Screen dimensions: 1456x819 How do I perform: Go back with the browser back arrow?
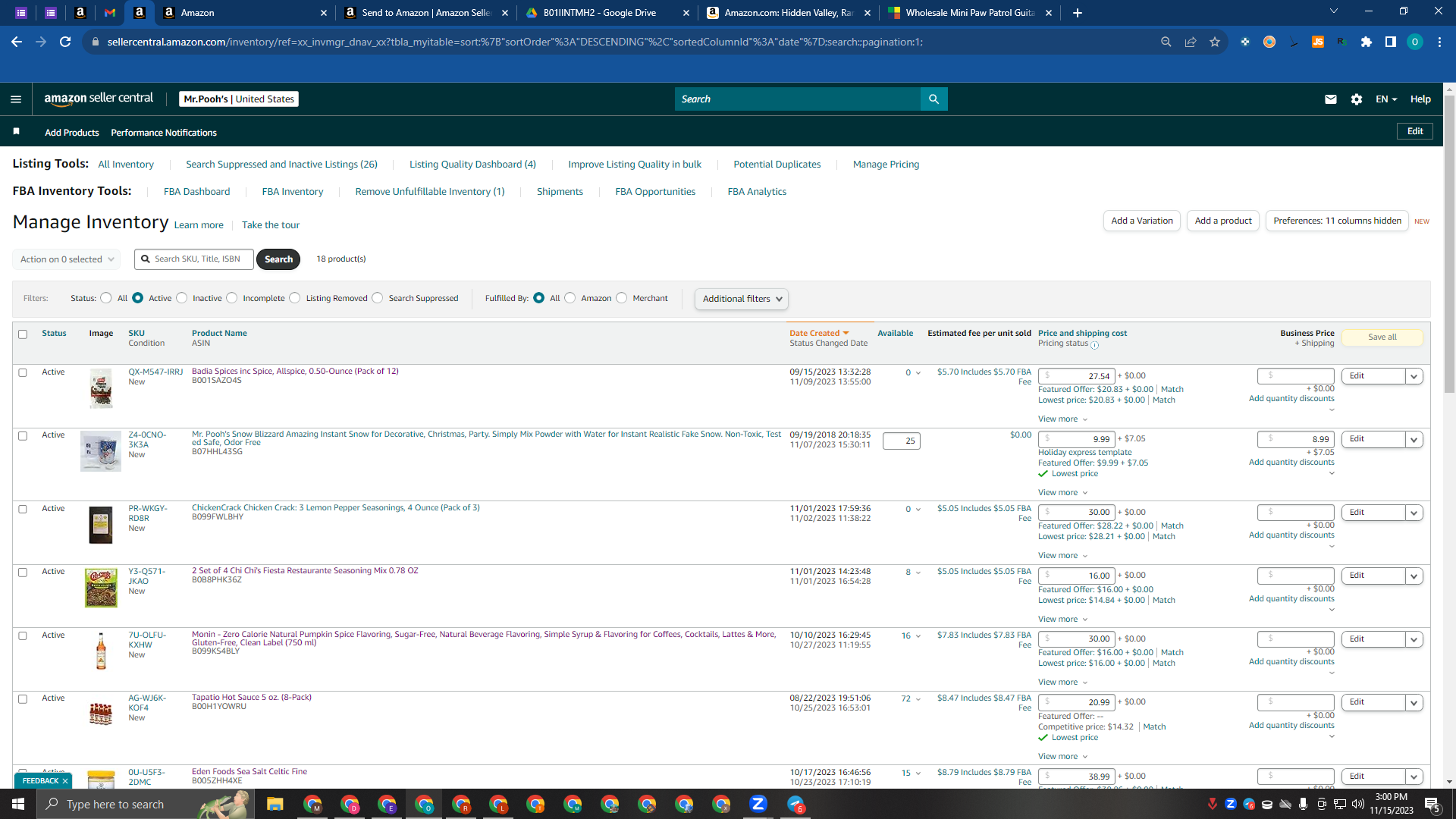pos(17,42)
